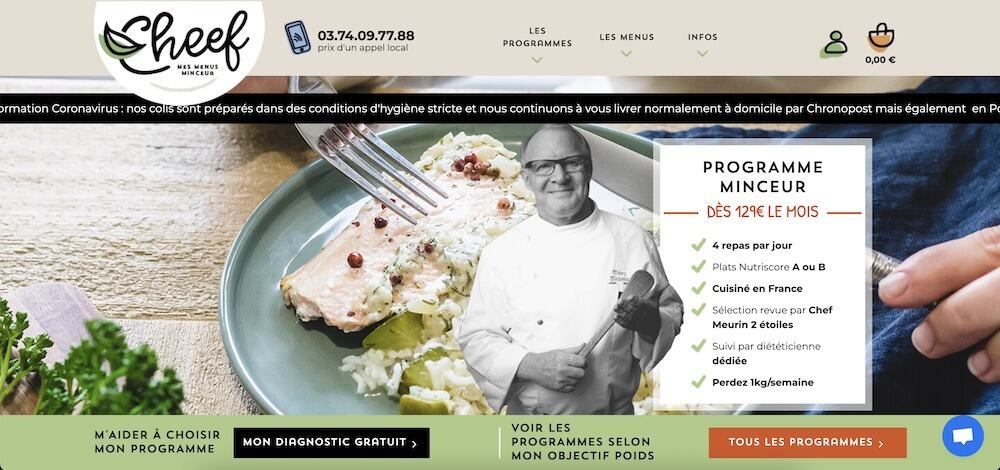Open the blue live chat bubble
Screen dimensions: 1000x470
coord(963,436)
